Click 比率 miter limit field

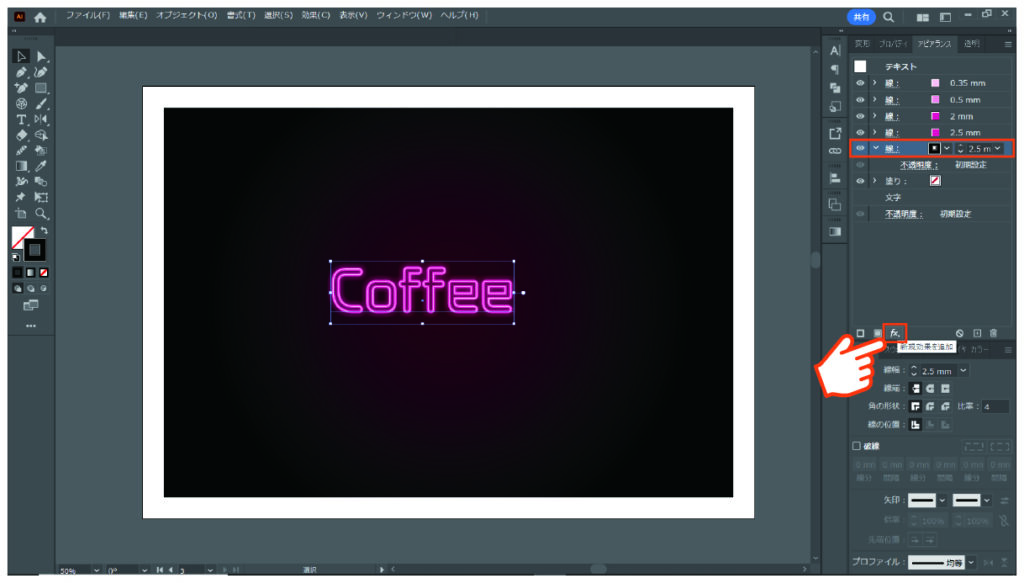click(x=995, y=406)
